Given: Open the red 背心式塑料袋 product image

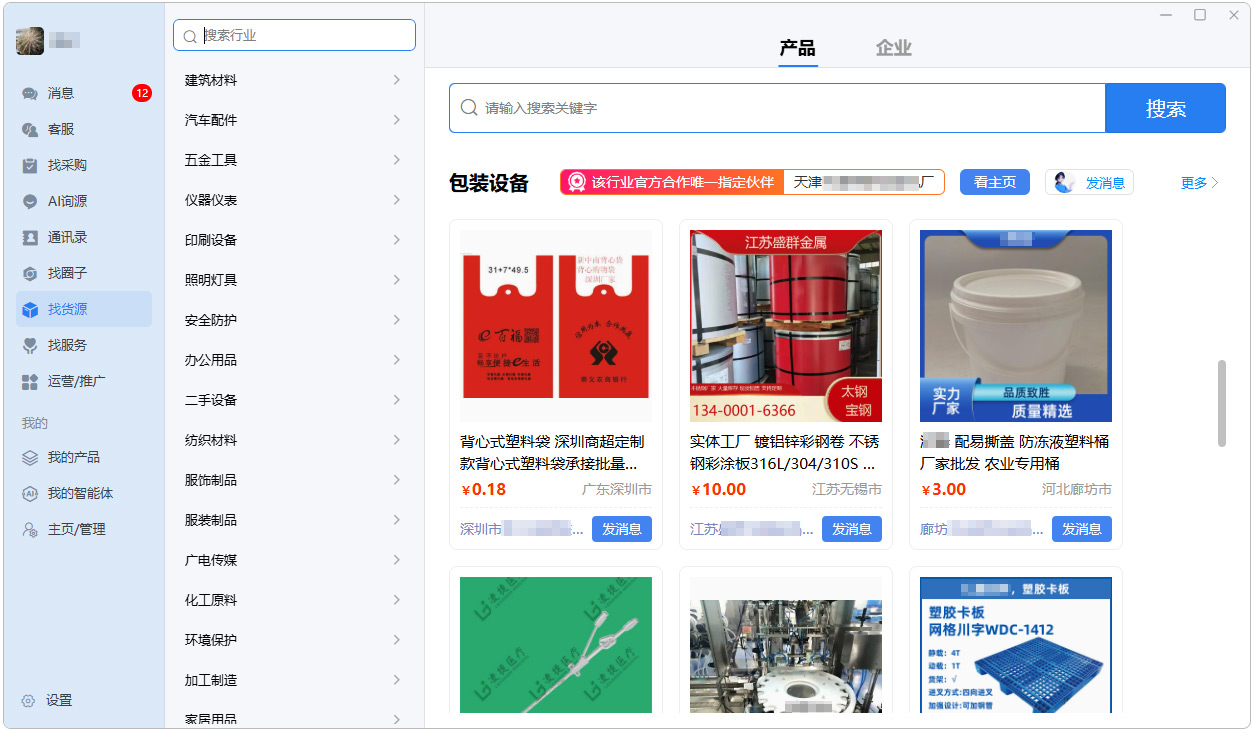Looking at the screenshot, I should (x=556, y=326).
